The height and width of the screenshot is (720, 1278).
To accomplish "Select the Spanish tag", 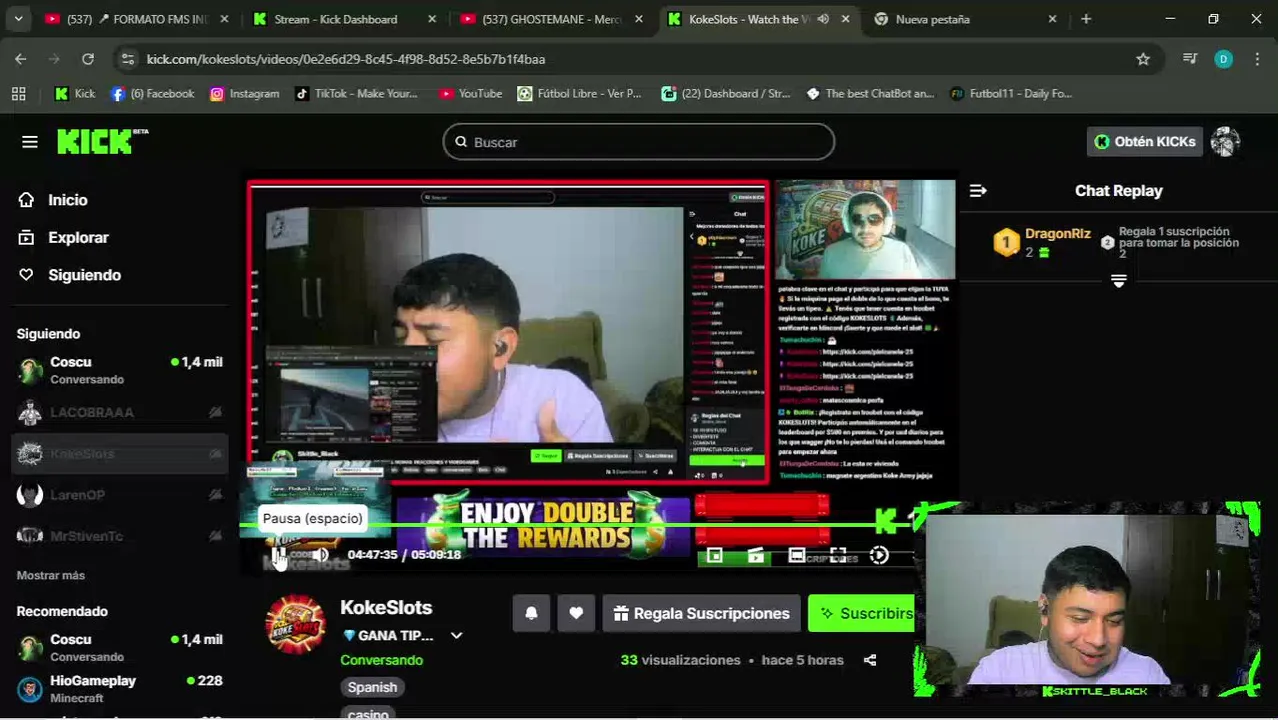I will coord(372,688).
